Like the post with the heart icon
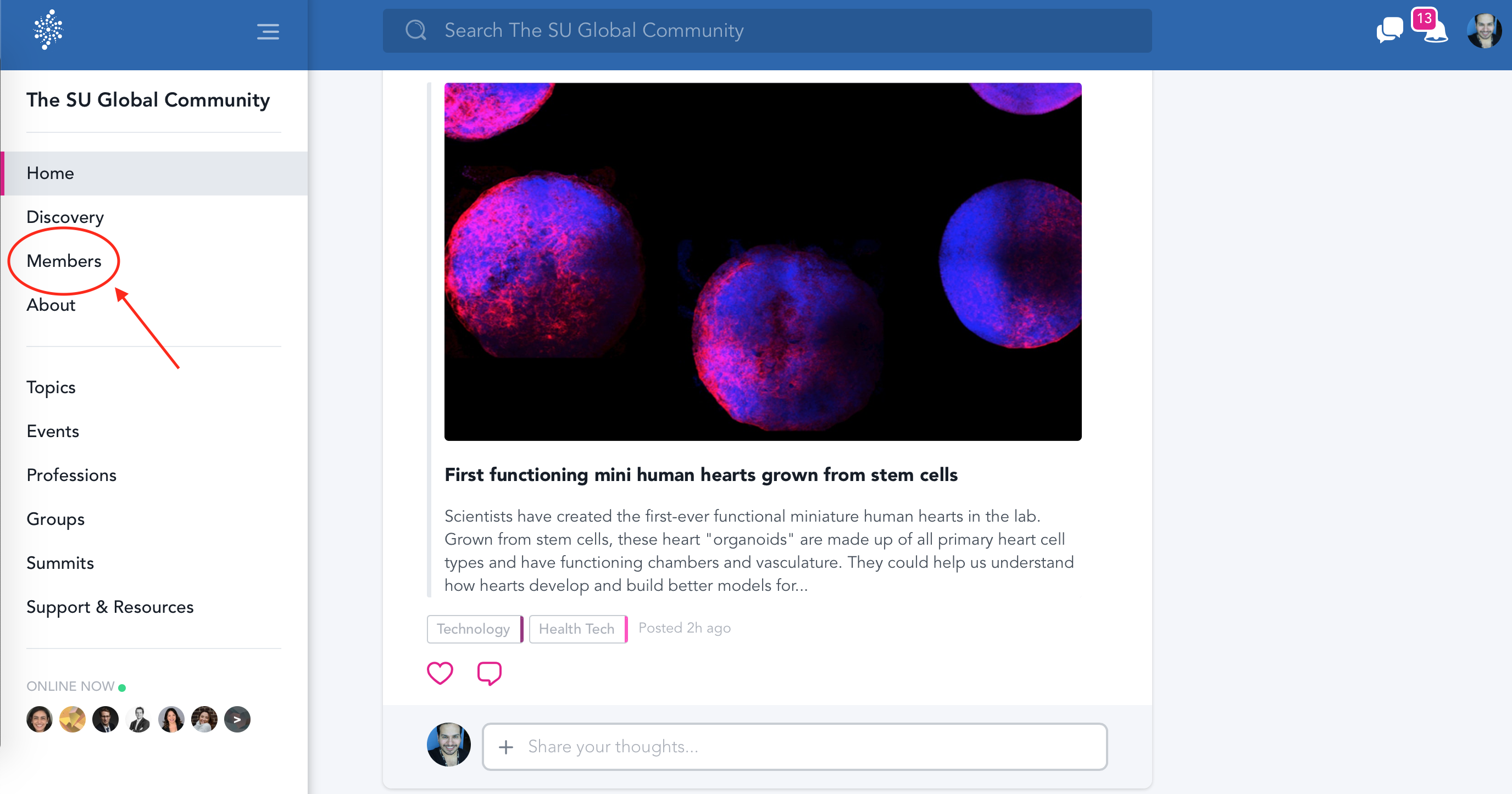 point(440,673)
